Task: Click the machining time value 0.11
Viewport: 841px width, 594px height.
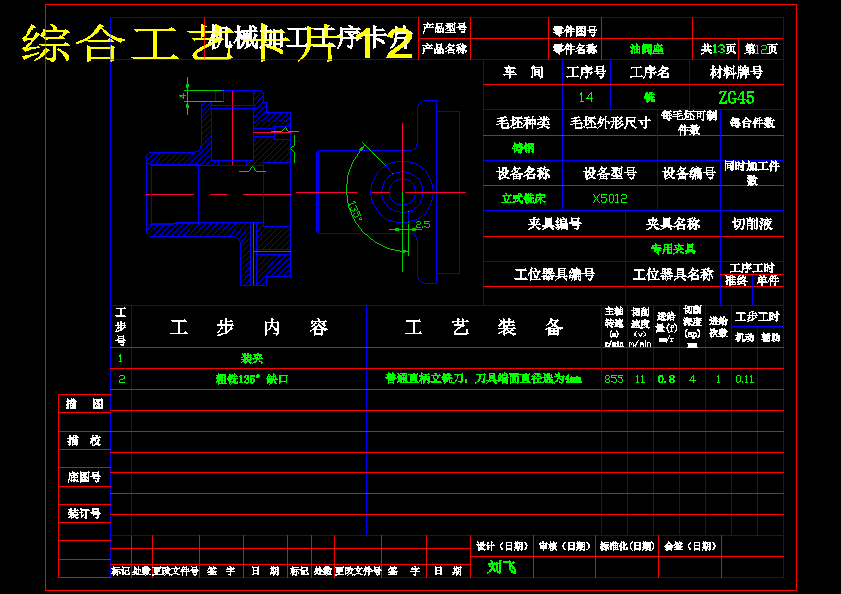Action: click(744, 379)
